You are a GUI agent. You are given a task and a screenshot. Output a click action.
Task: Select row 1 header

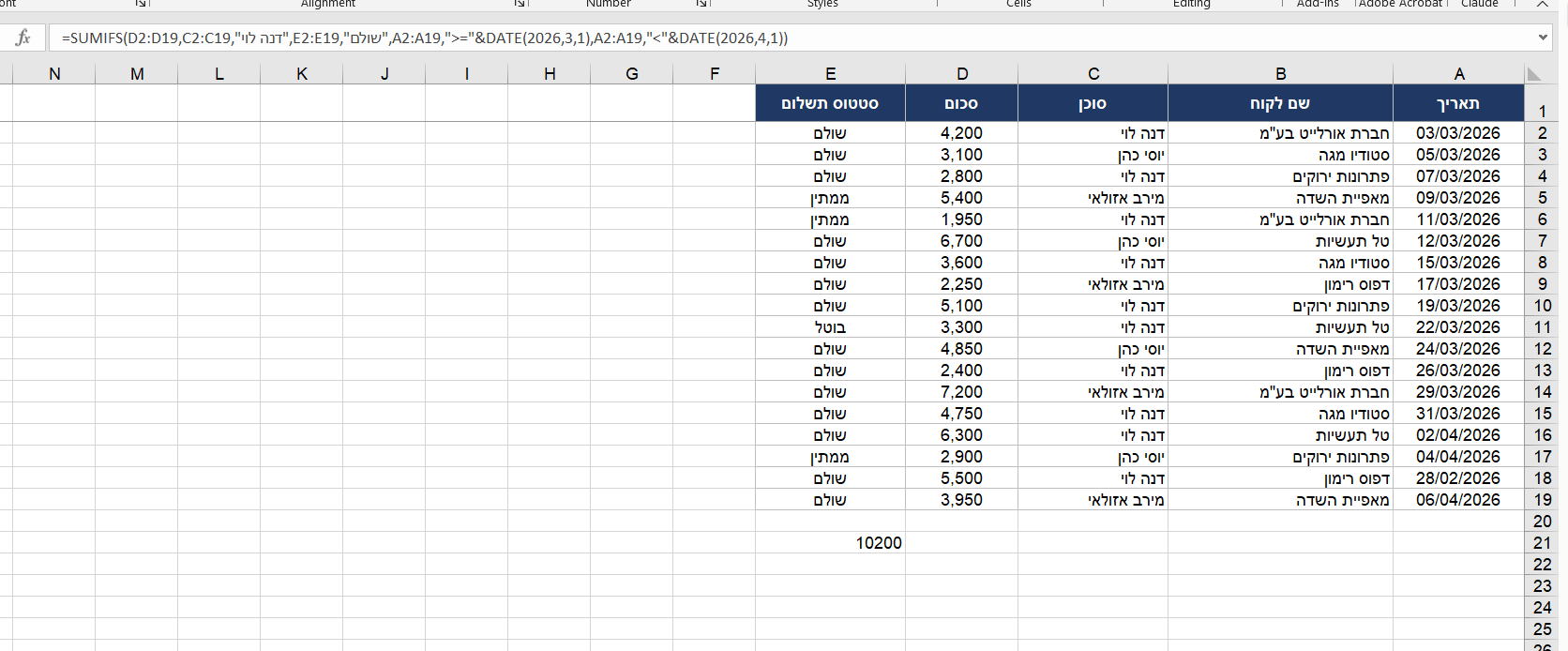coord(1543,103)
